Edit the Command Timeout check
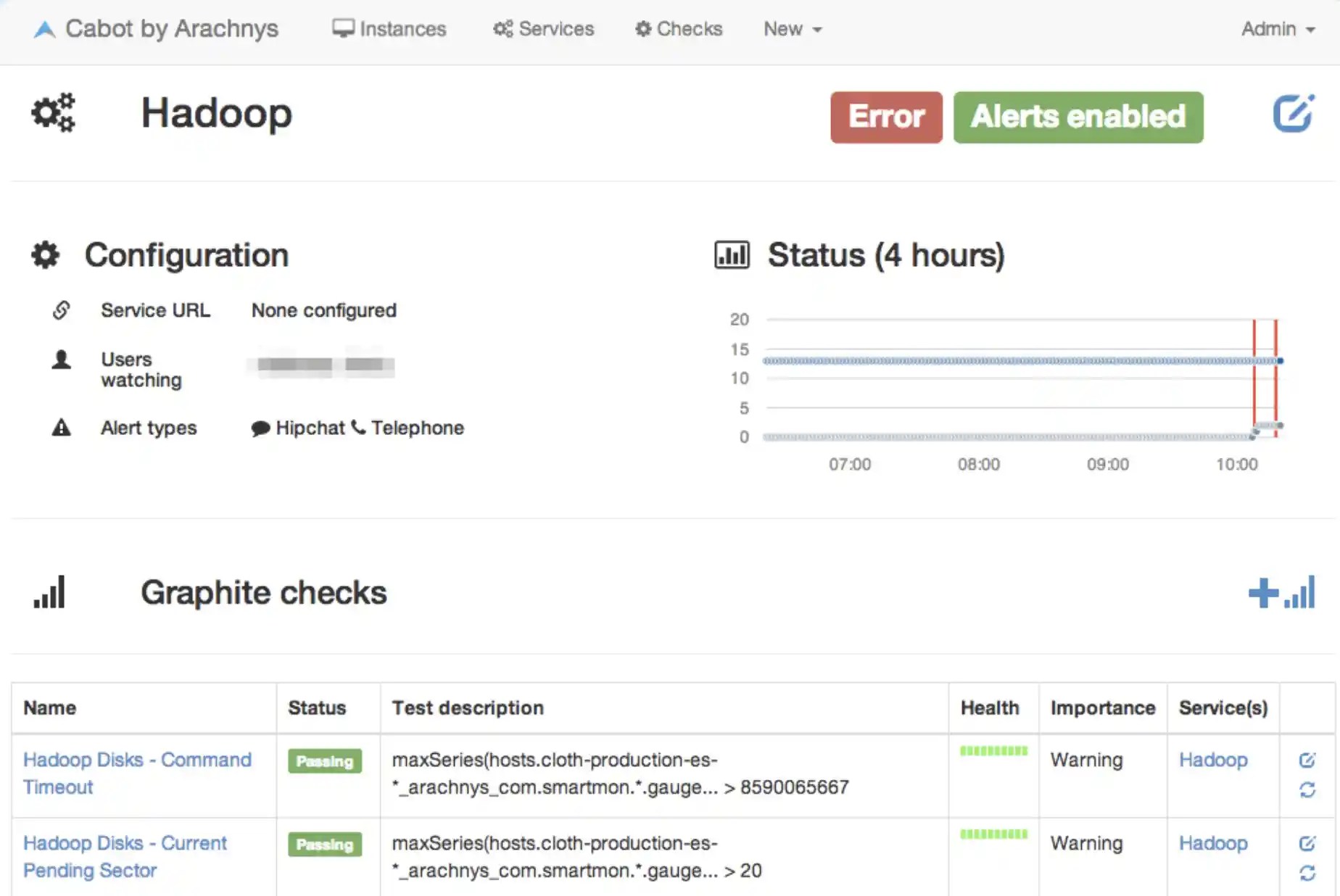 pos(1308,760)
